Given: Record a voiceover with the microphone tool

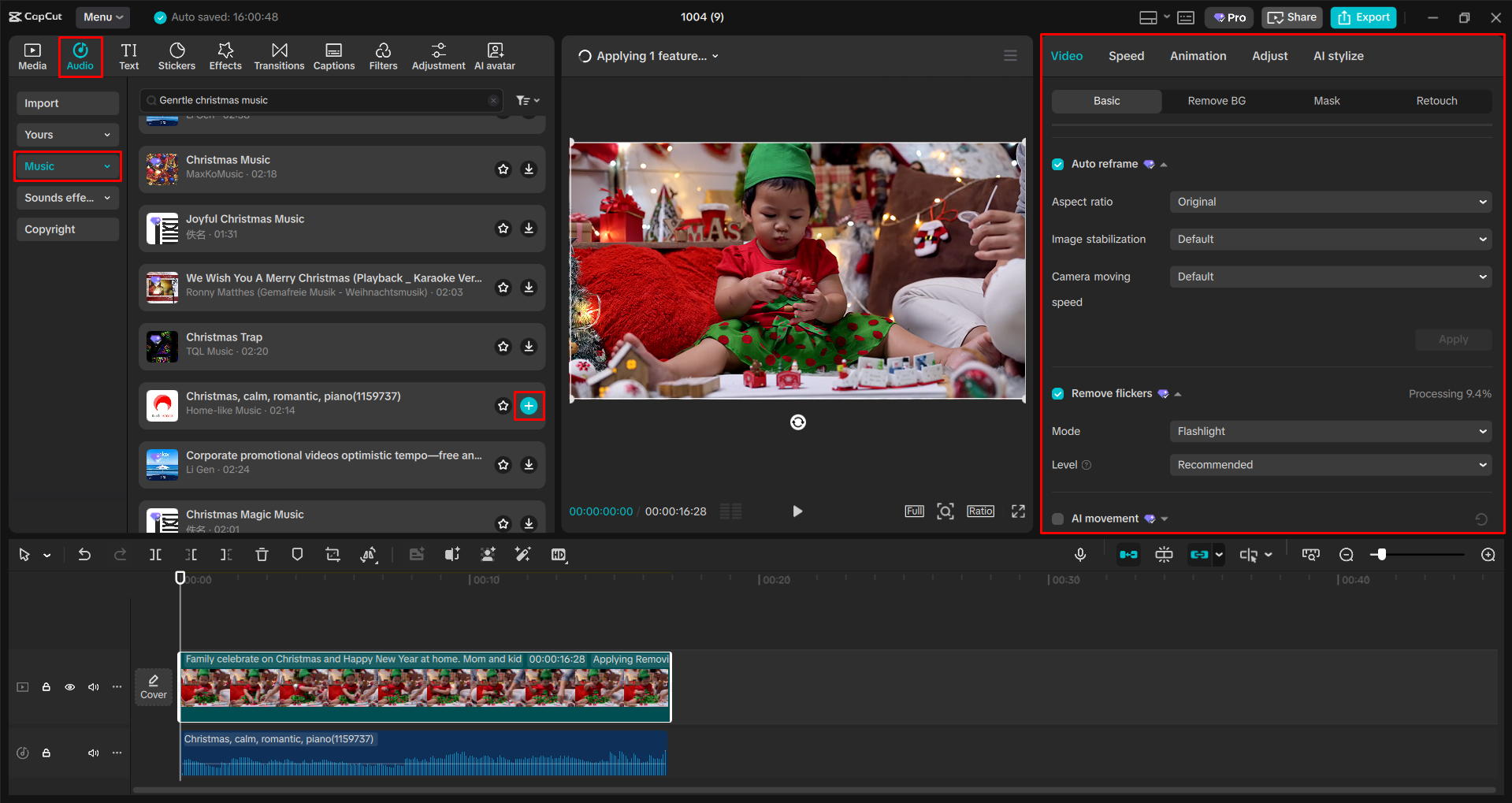Looking at the screenshot, I should pos(1079,554).
